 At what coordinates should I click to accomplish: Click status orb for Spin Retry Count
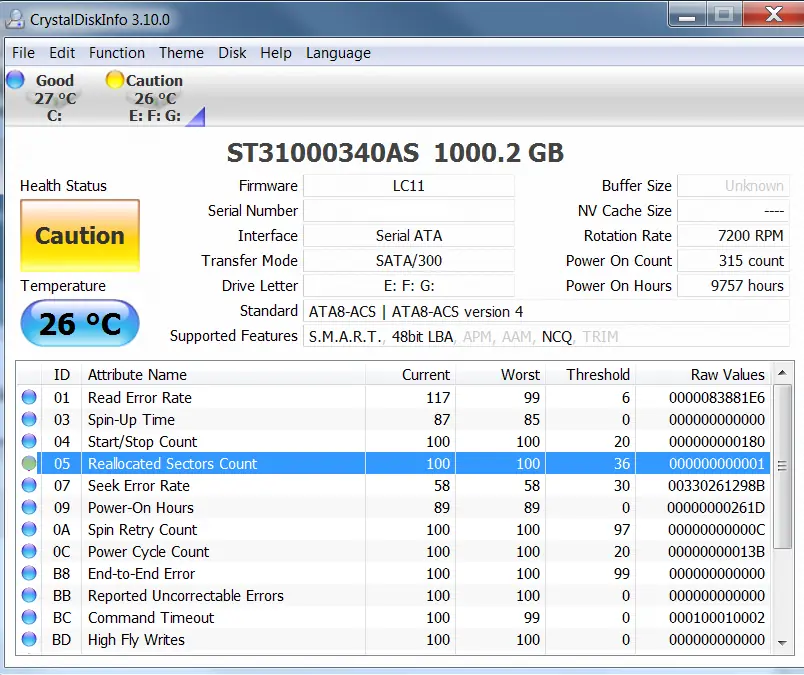(x=29, y=530)
